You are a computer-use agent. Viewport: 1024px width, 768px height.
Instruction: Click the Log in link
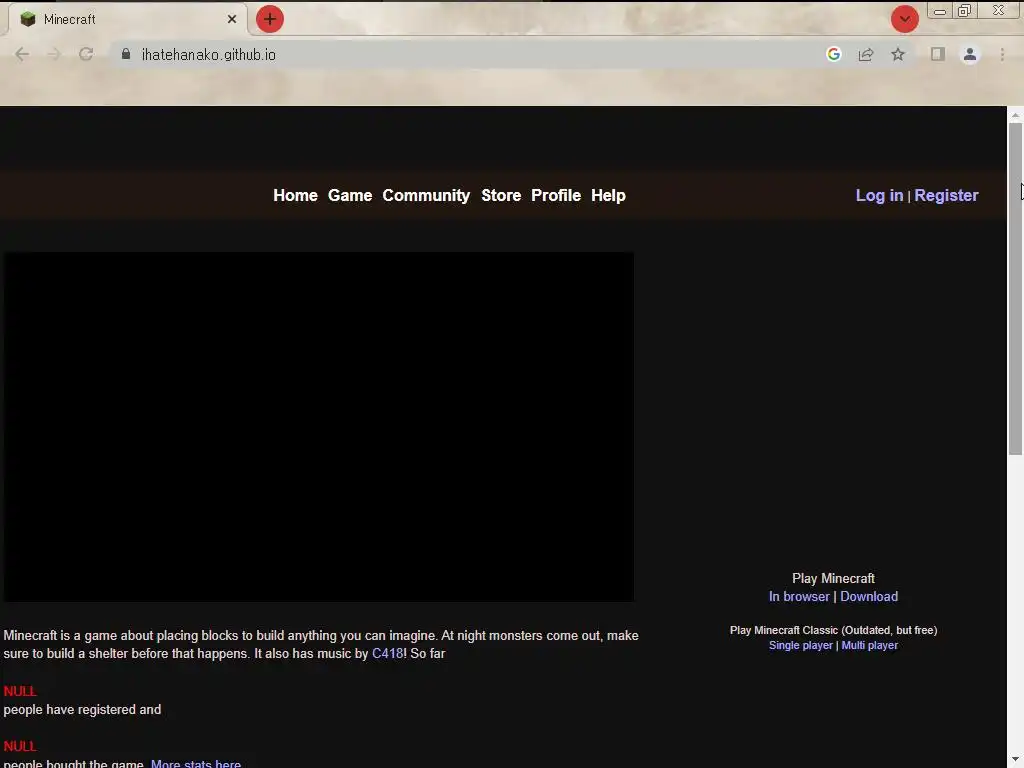click(x=879, y=195)
